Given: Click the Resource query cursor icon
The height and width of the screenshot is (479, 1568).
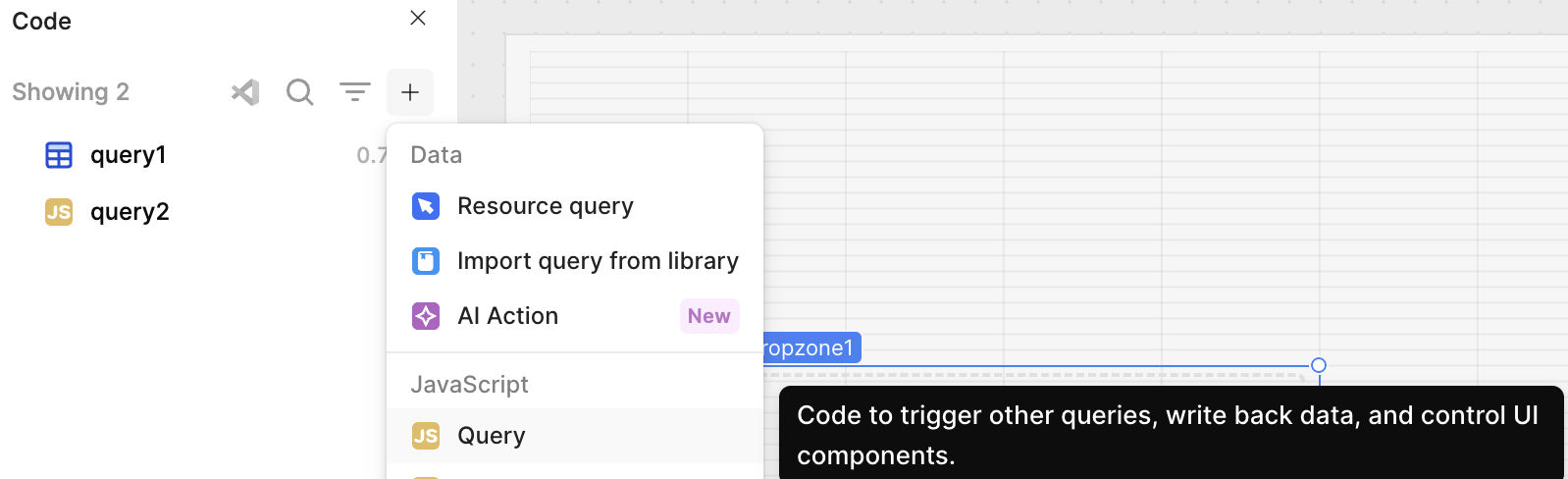Looking at the screenshot, I should tap(426, 206).
